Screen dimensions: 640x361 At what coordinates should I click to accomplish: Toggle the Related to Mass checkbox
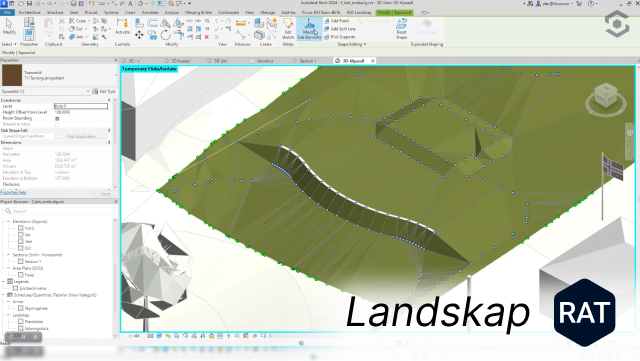pos(57,124)
